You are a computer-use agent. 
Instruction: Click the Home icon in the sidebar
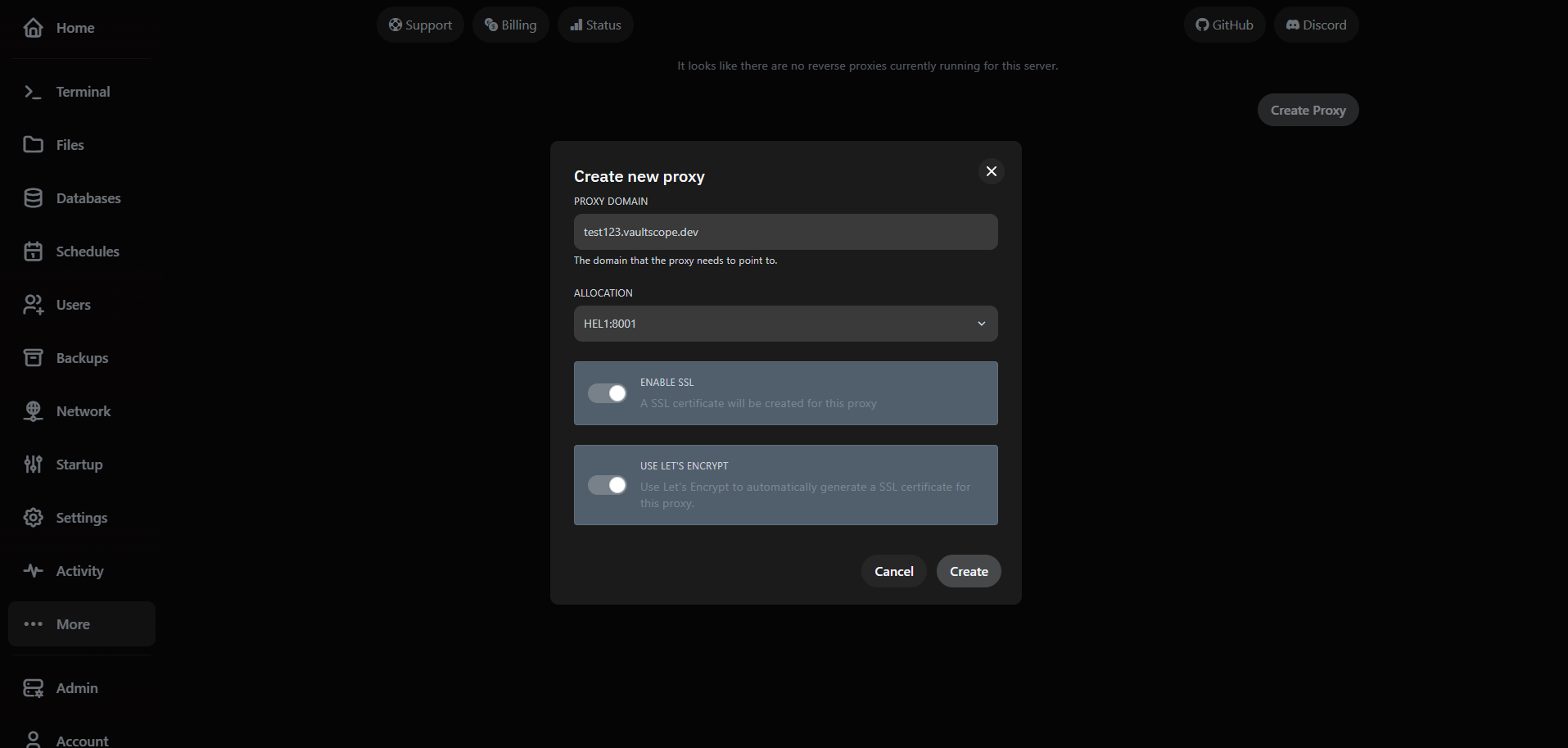pyautogui.click(x=33, y=27)
